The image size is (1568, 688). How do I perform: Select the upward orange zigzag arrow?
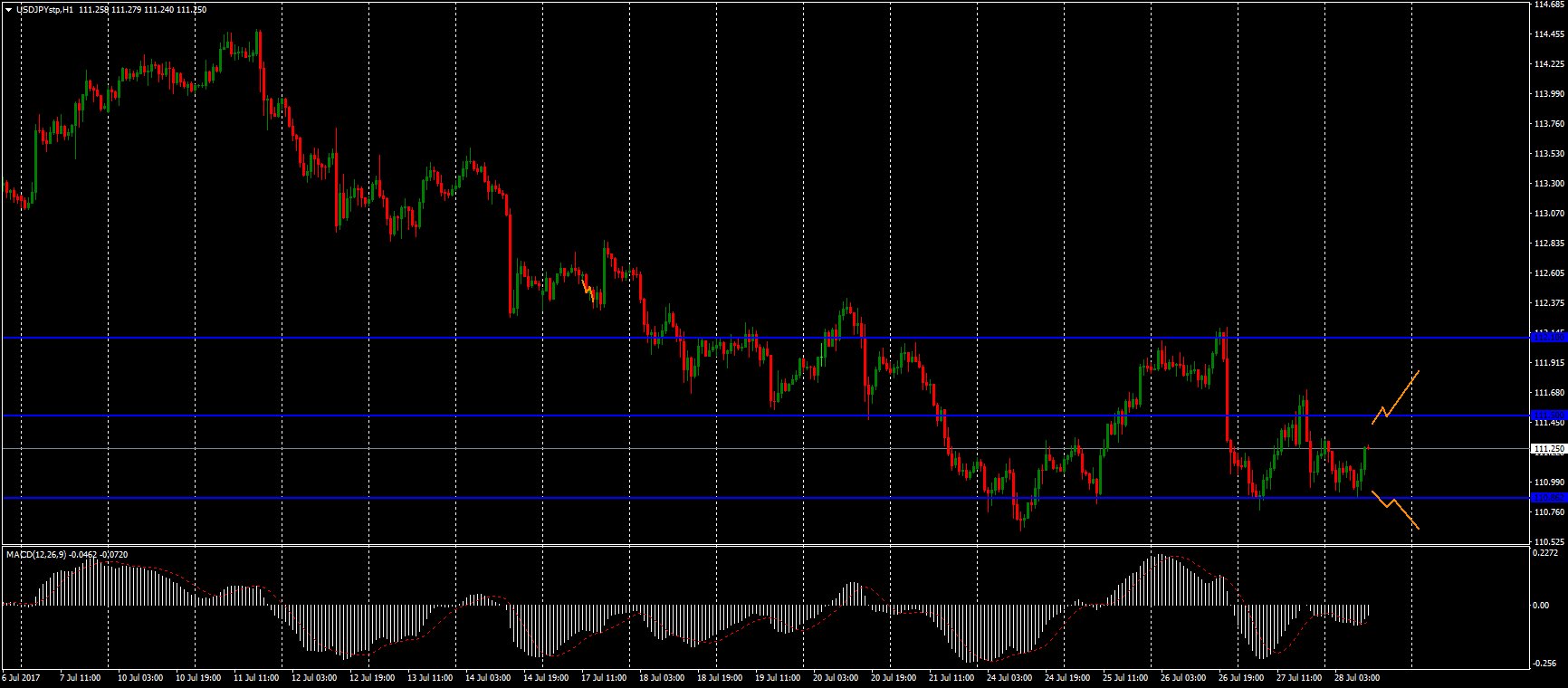(x=1396, y=397)
